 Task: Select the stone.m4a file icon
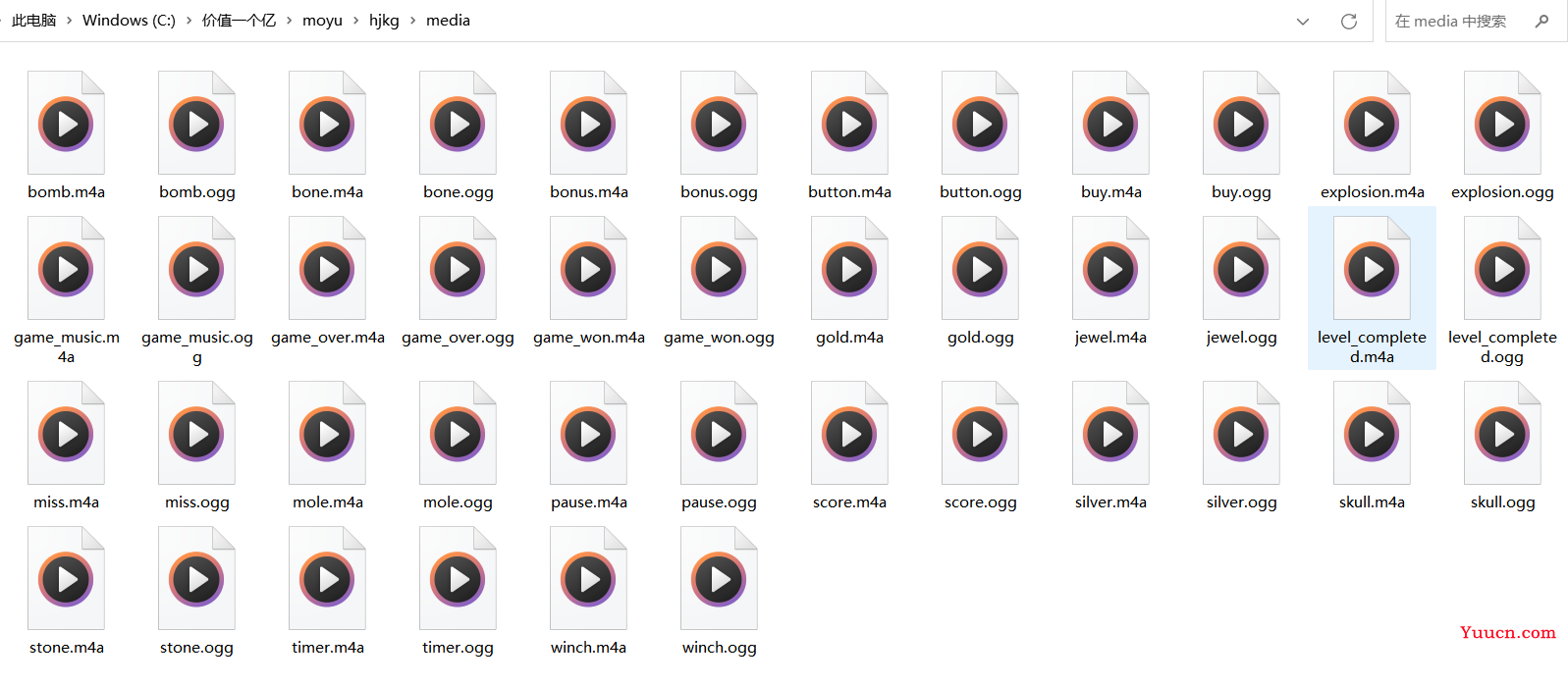pos(66,578)
